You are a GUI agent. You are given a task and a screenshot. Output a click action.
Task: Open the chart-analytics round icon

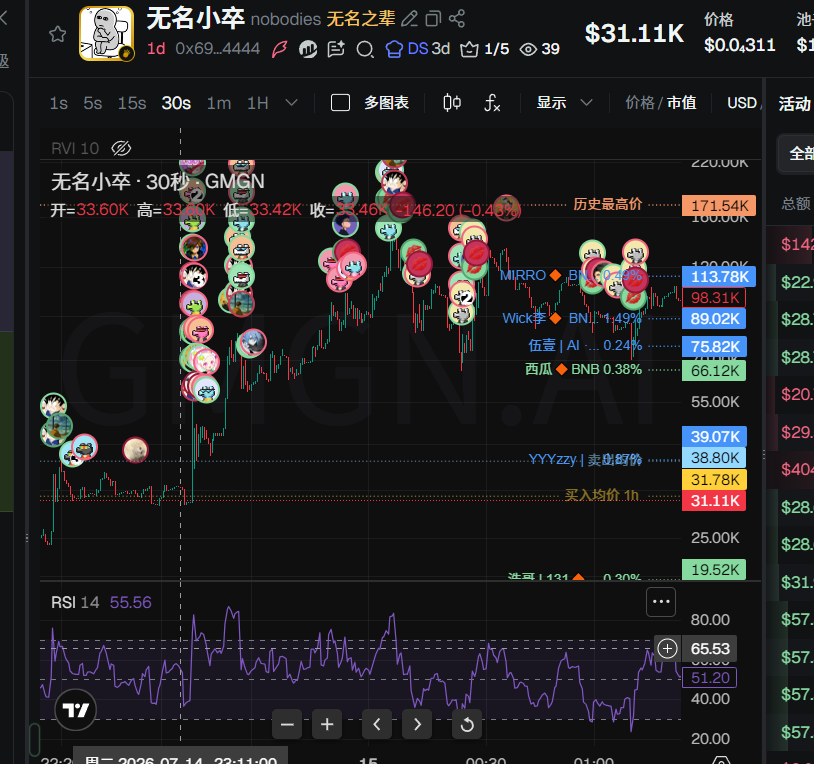308,49
